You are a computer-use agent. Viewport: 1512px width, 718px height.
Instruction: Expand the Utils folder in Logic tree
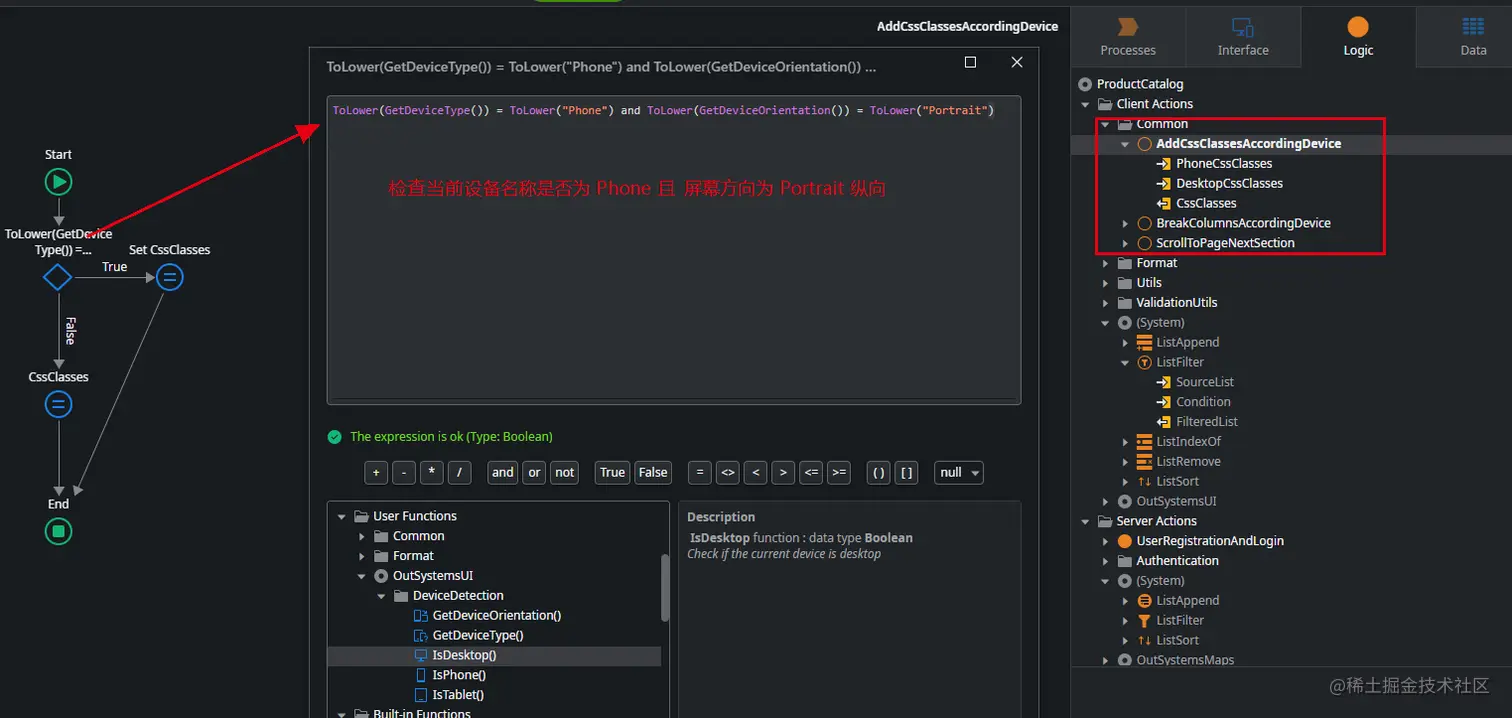[1105, 283]
